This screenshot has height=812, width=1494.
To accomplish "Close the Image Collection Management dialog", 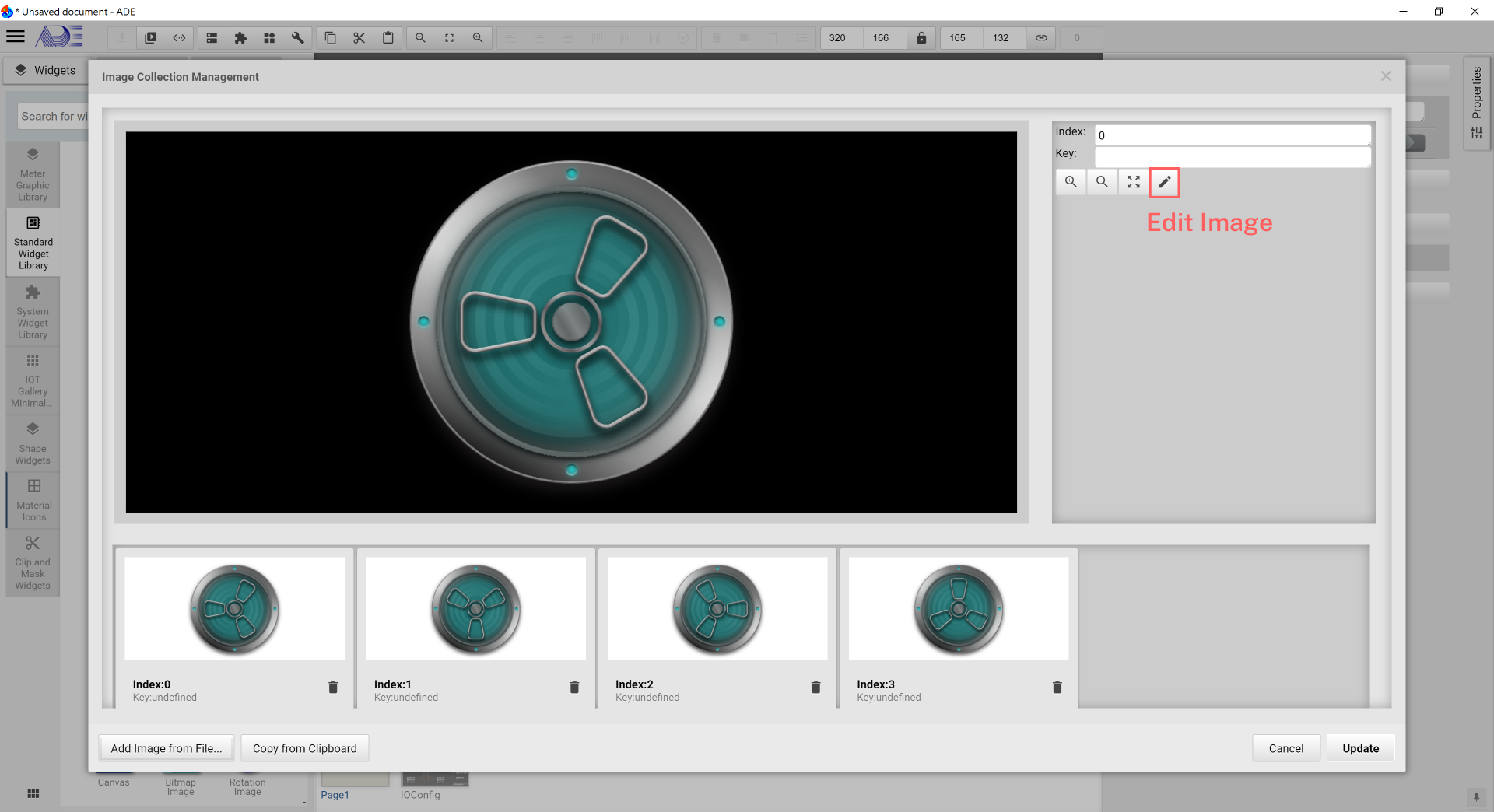I will 1386,76.
